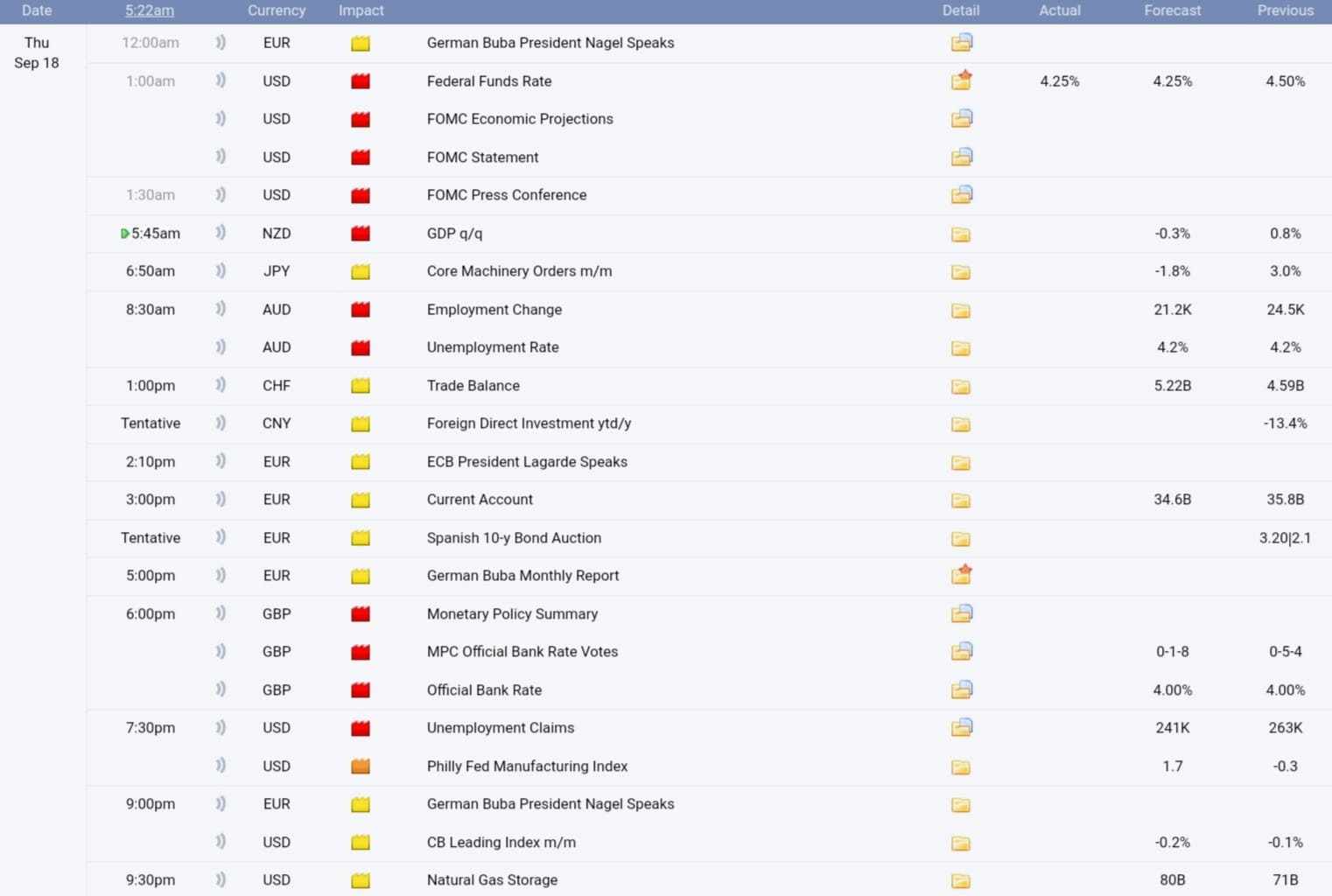Screen dimensions: 1332x896
Task: Click red impact marker for Employment Change
Action: tap(361, 310)
